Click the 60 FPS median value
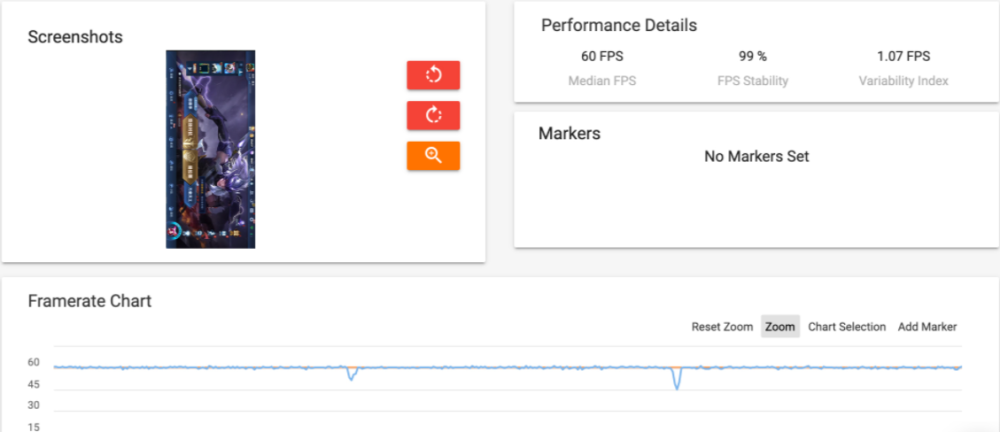The image size is (1000, 432). [x=601, y=56]
